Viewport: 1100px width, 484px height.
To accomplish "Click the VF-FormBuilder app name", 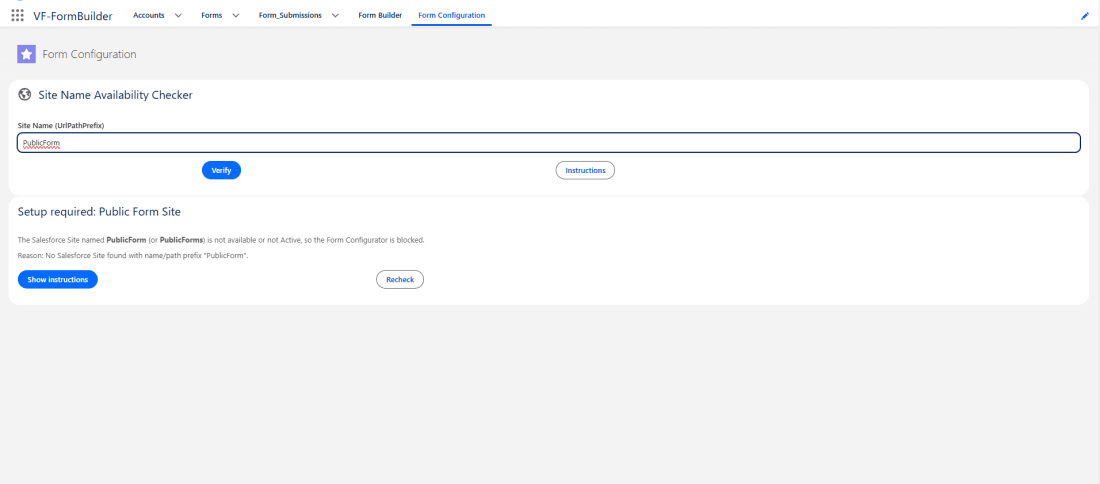I will tap(73, 16).
